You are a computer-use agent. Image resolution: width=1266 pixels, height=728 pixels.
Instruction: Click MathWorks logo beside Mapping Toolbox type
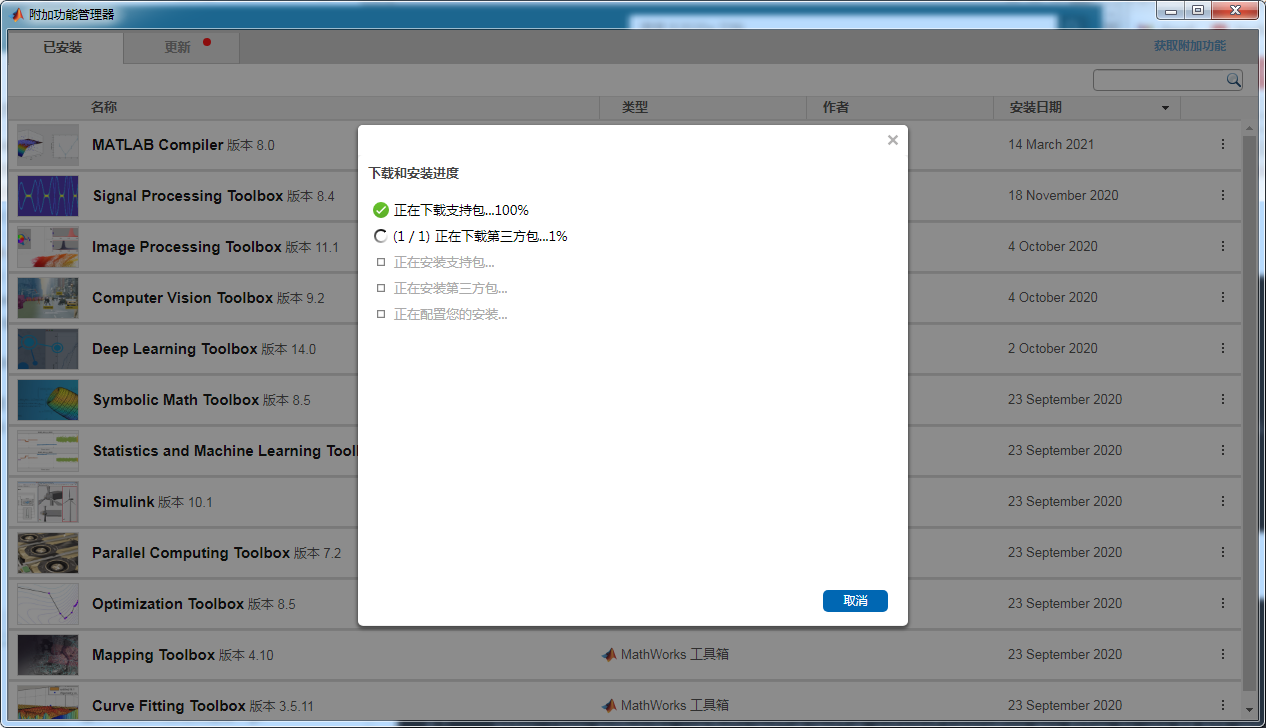click(x=609, y=654)
